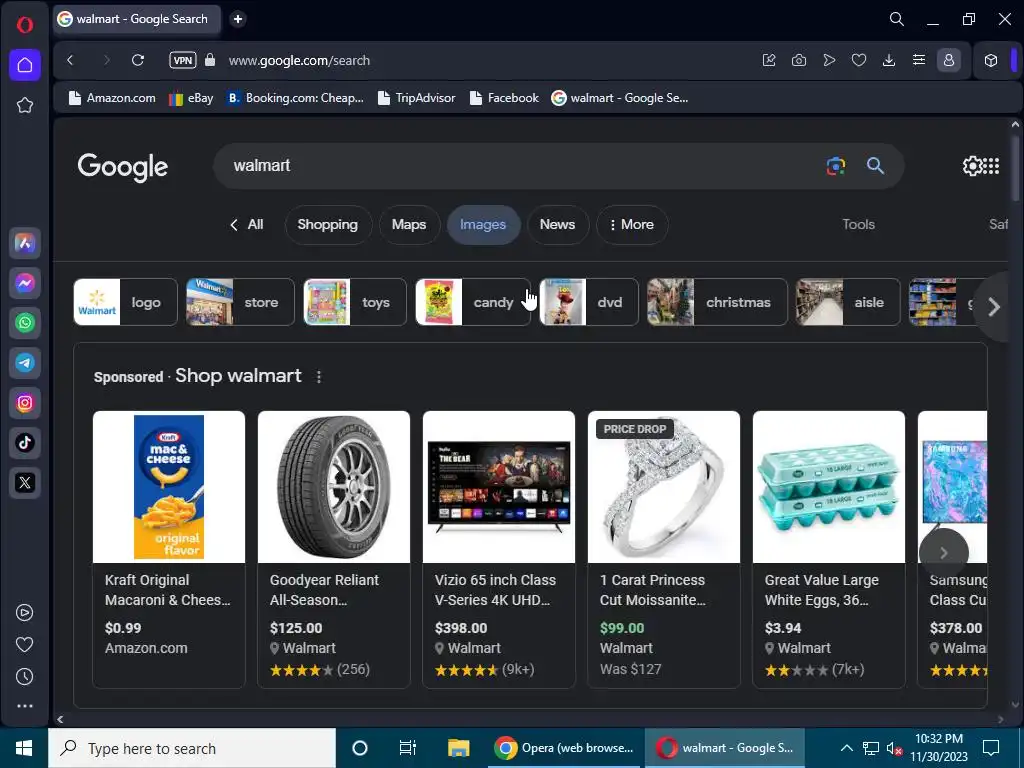
Task: Filter images by the aisle chip
Action: [x=848, y=302]
